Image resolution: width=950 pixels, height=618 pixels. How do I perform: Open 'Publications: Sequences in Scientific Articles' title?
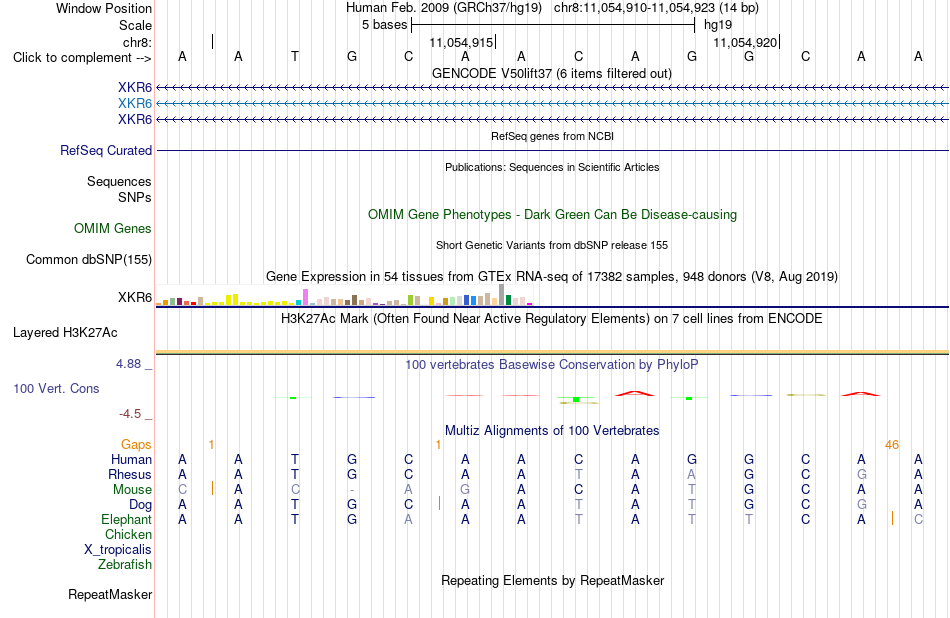(552, 167)
